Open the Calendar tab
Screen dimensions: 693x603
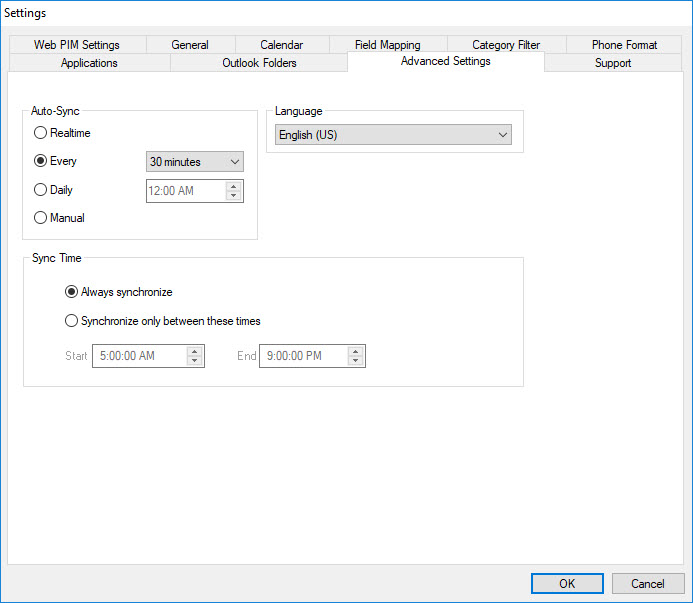tap(281, 45)
